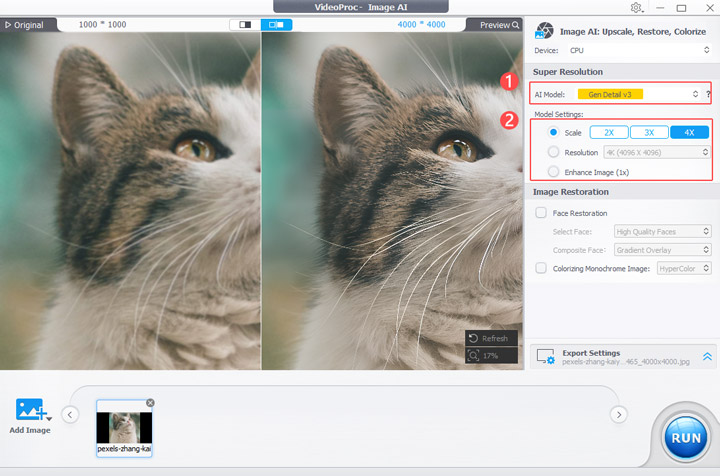Remove the cat thumbnail with X
This screenshot has height=476, width=720.
click(150, 403)
